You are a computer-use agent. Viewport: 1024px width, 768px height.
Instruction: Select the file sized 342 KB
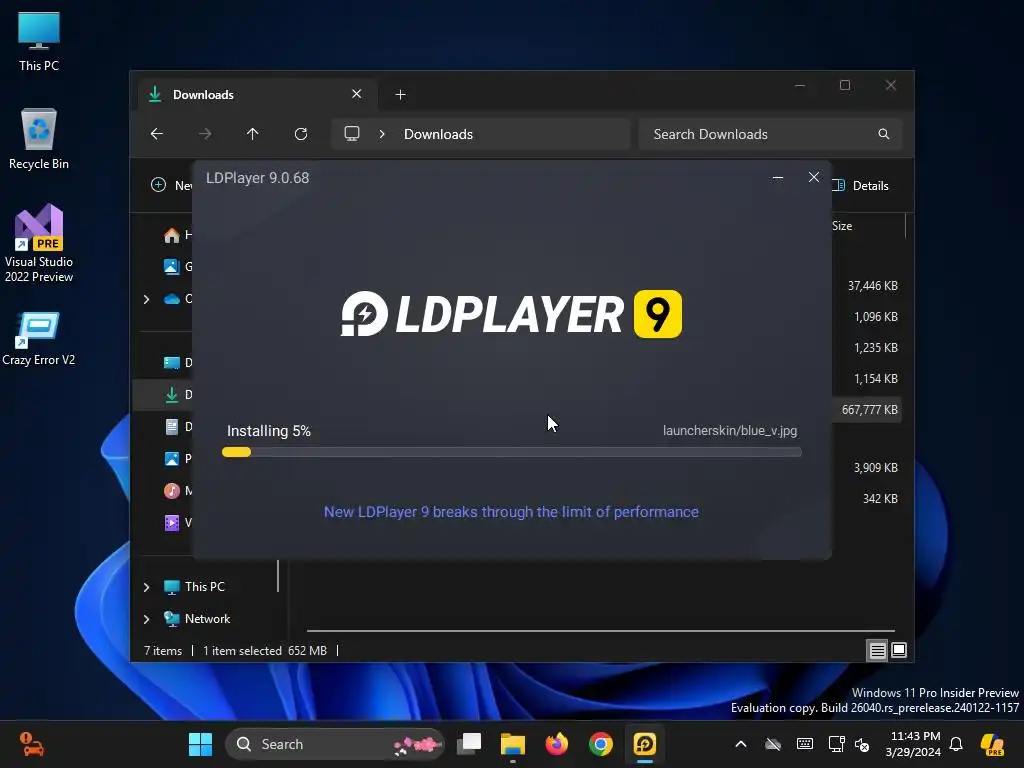click(880, 498)
